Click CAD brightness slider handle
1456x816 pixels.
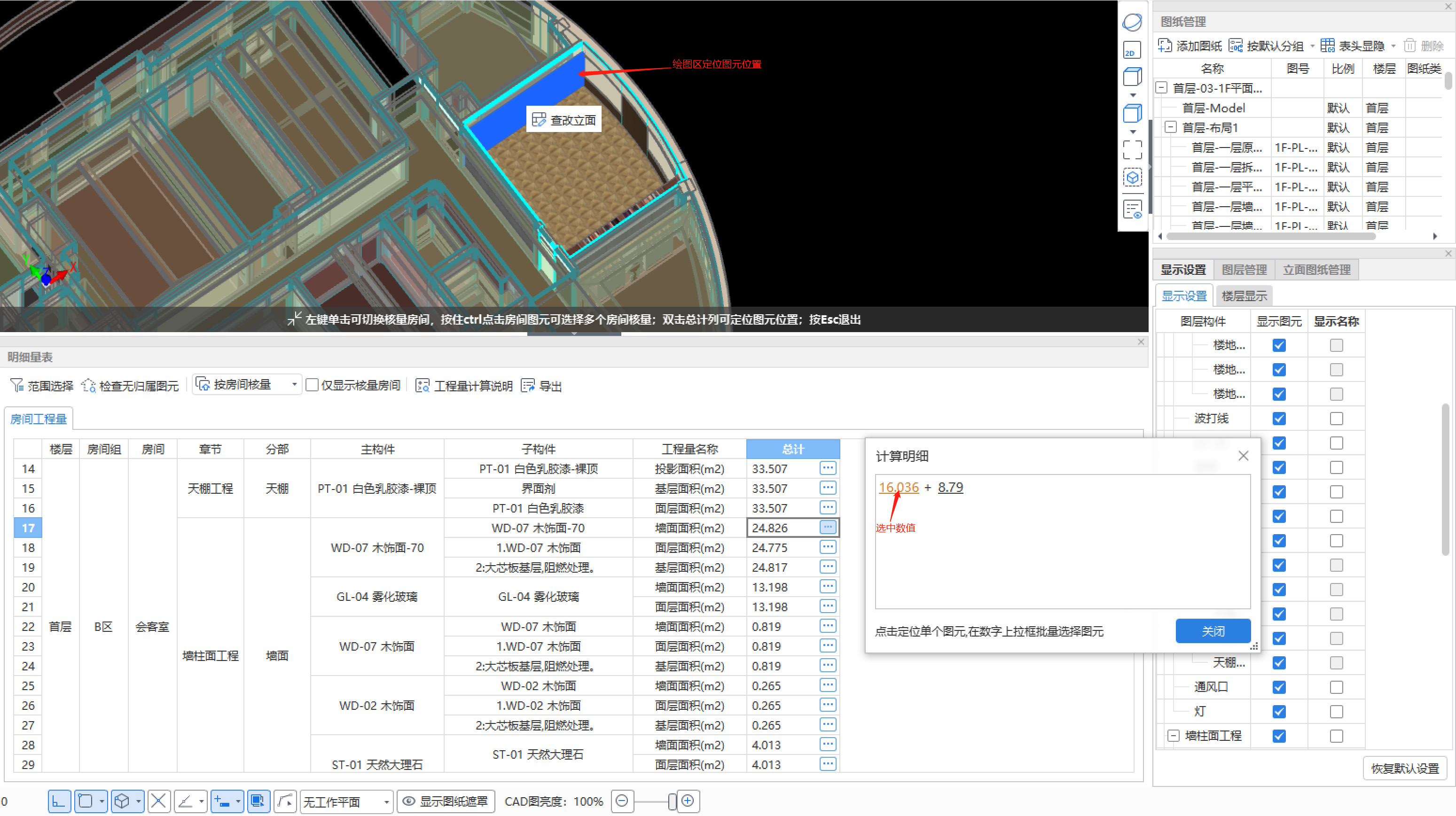pos(672,801)
